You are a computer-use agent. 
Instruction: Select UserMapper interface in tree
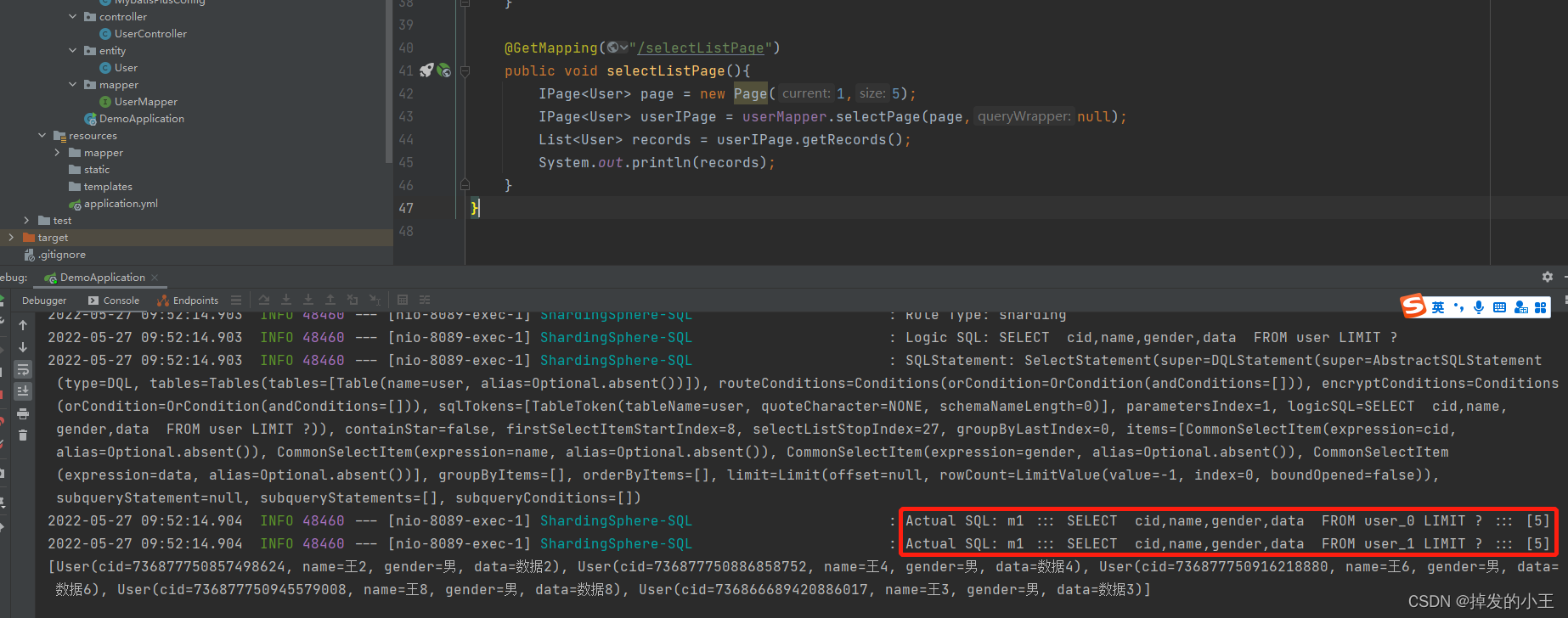138,101
